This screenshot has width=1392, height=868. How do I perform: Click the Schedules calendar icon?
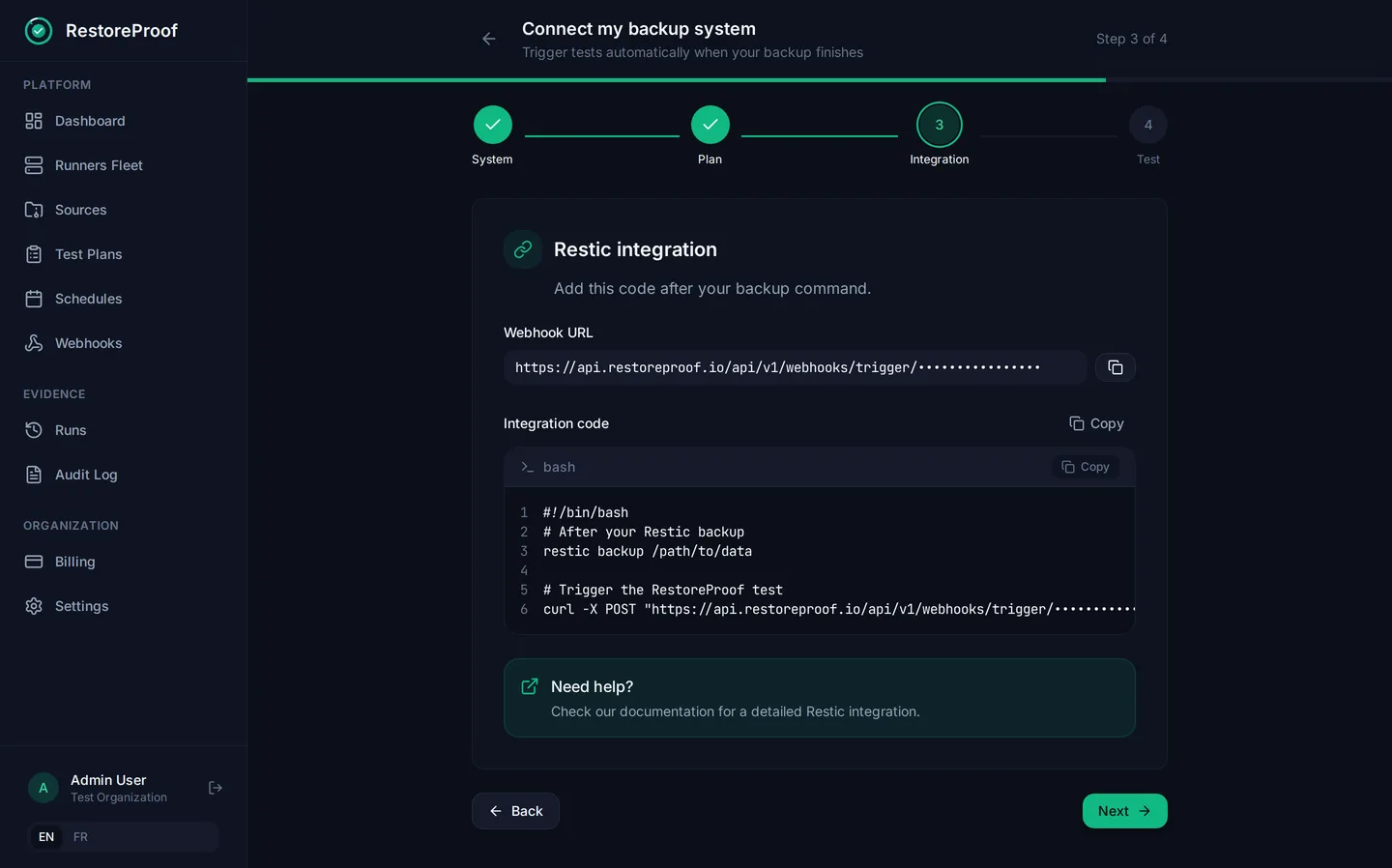34,299
